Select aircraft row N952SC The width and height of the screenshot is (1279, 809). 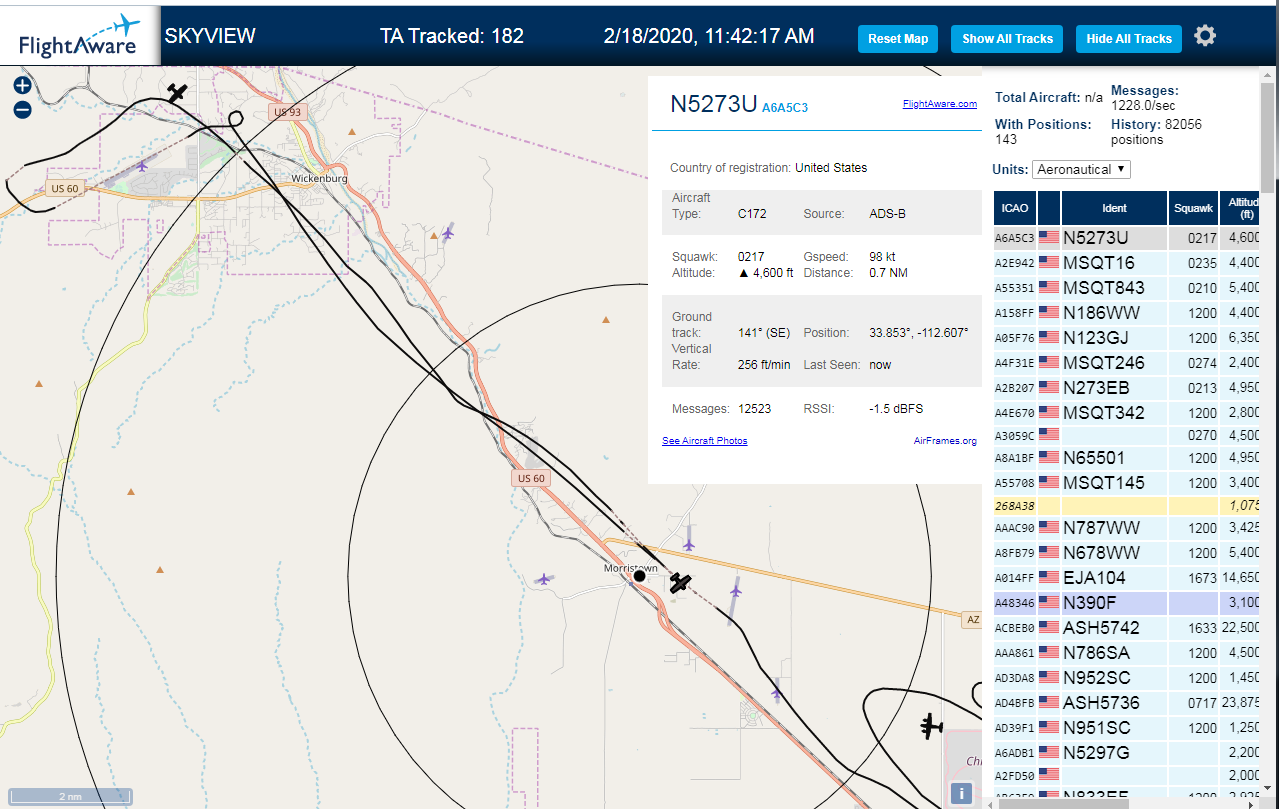[1127, 678]
